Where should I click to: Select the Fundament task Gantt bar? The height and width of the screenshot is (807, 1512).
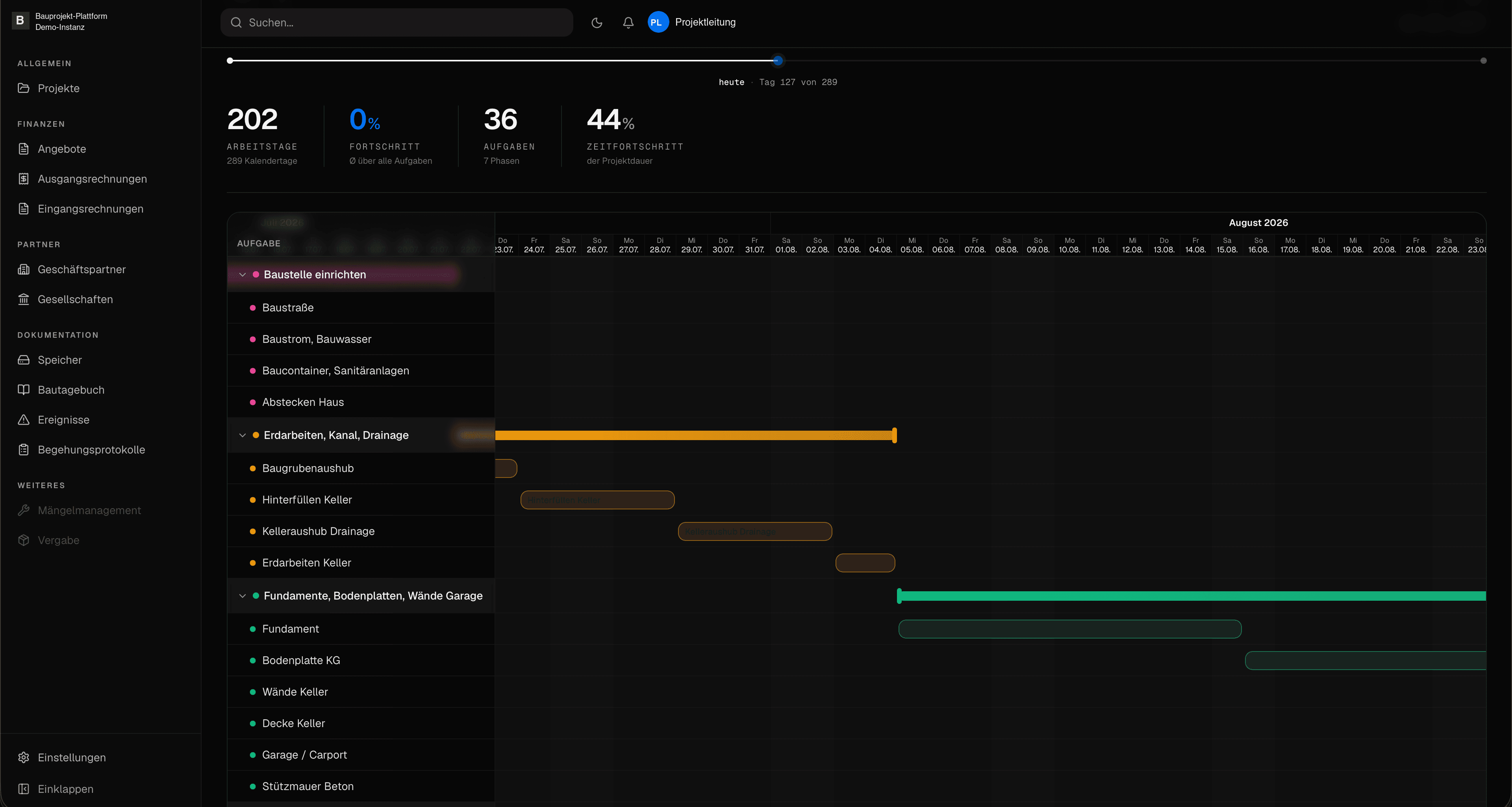point(1070,629)
